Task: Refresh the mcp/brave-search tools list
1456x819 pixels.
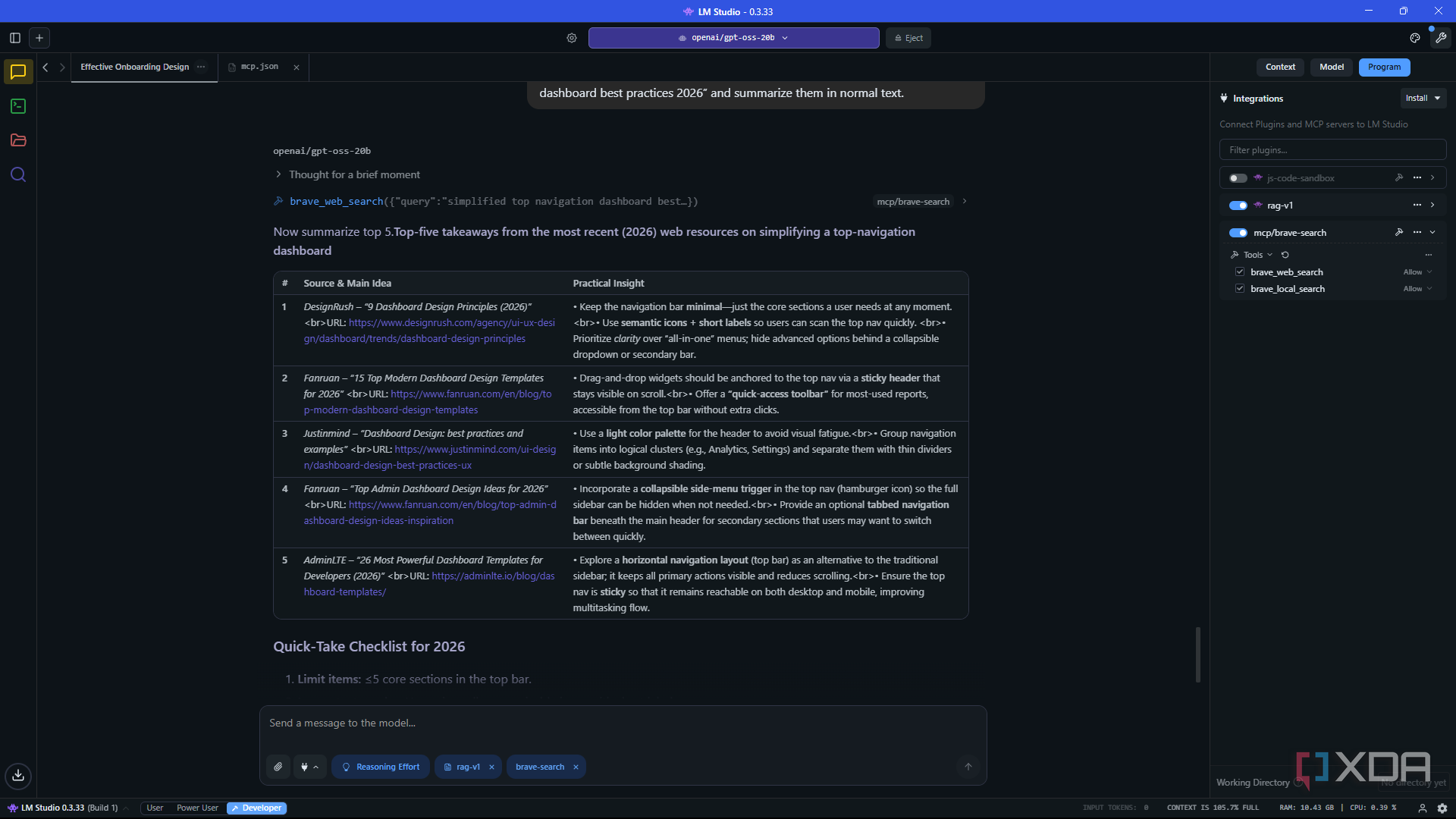Action: (x=1285, y=255)
